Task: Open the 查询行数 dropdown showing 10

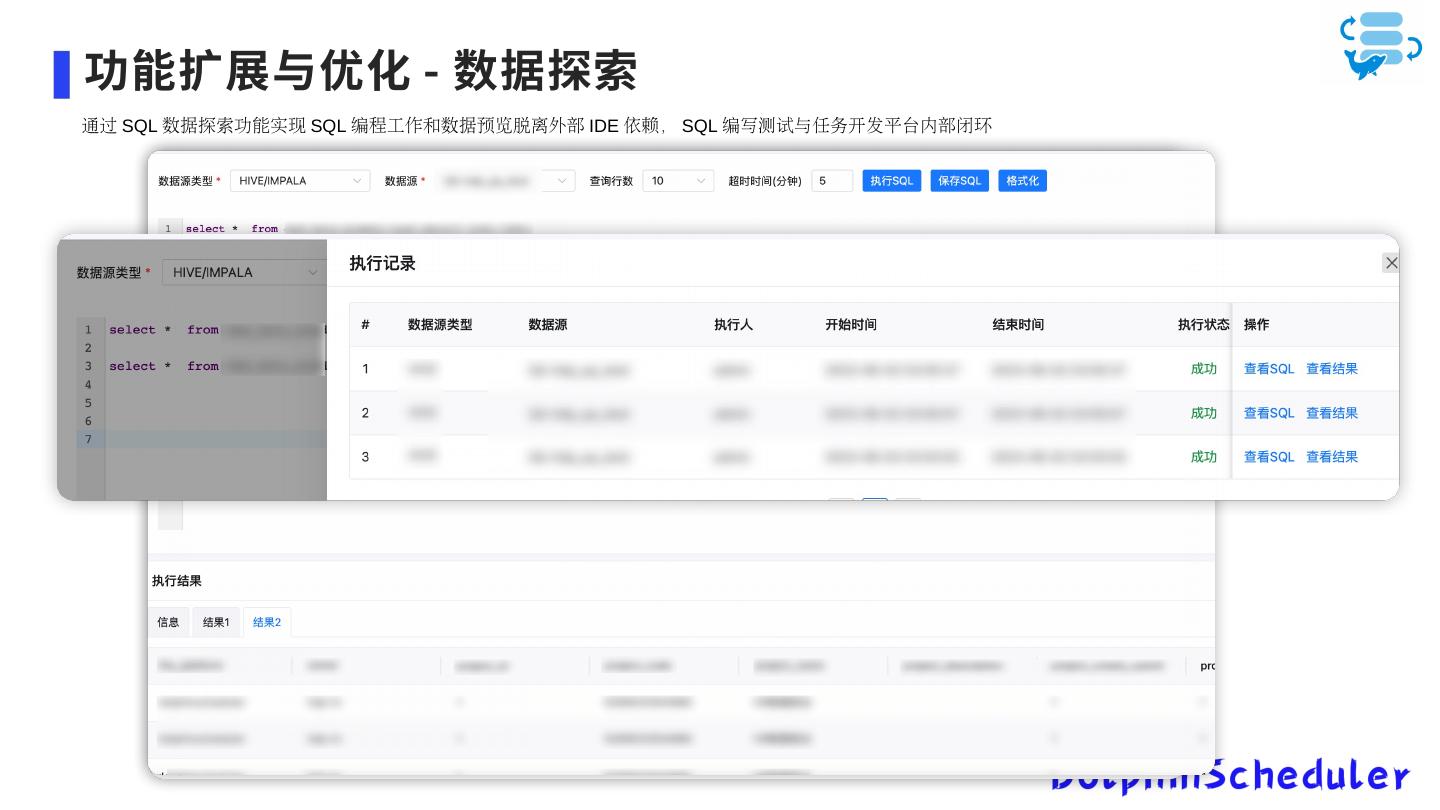Action: (x=678, y=181)
